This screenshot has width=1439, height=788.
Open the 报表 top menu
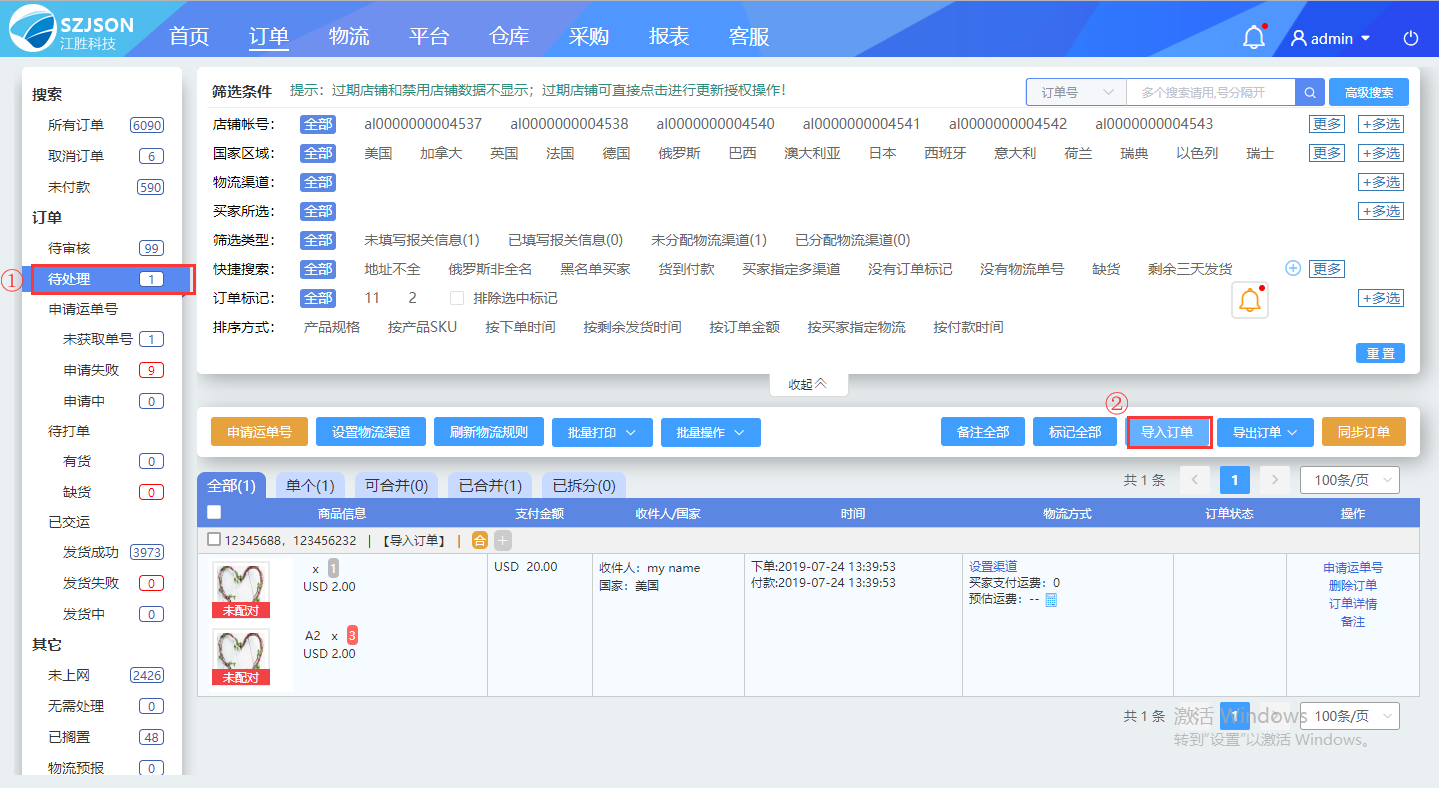669,36
